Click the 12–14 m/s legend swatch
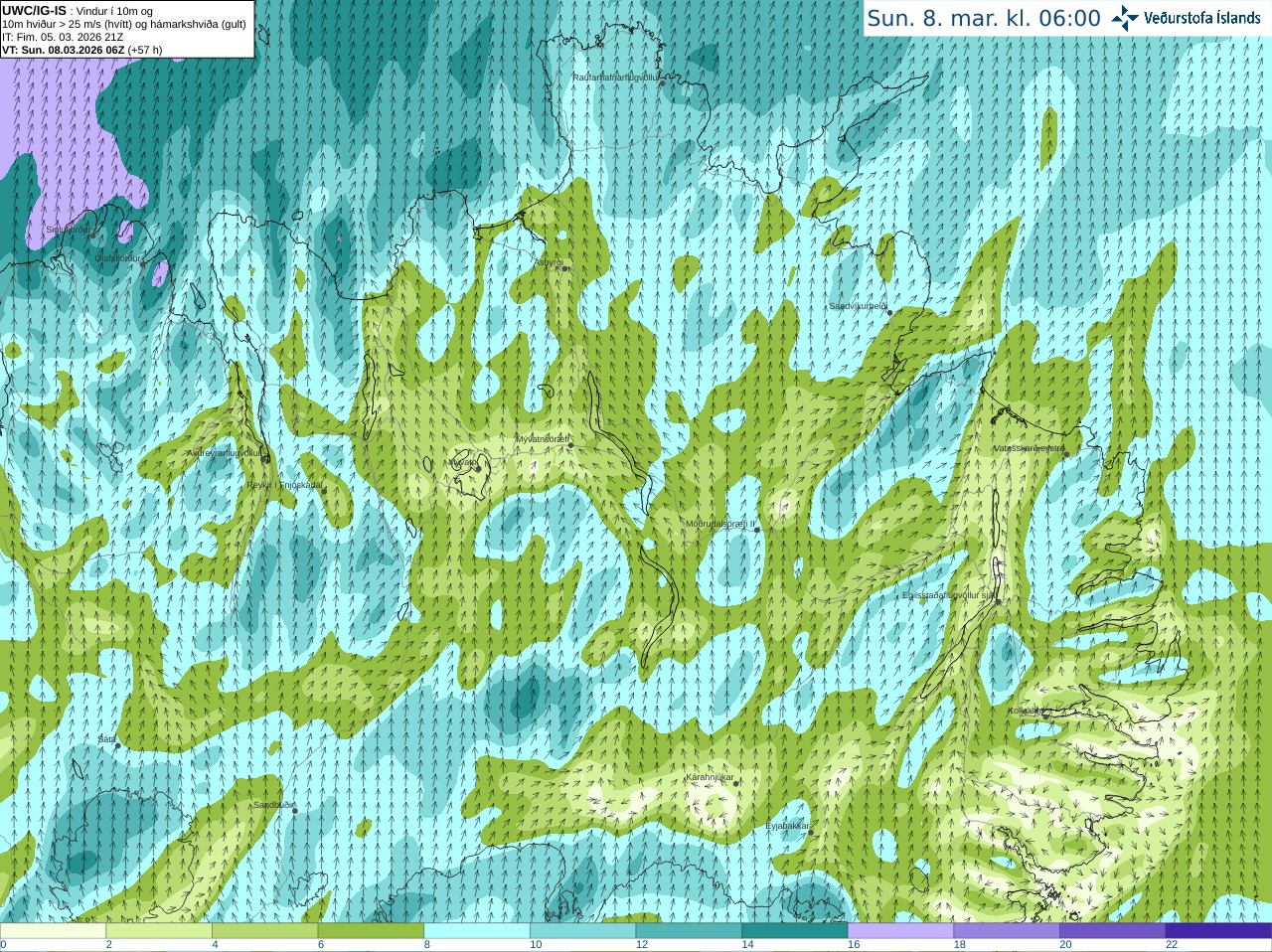This screenshot has width=1272, height=952. (689, 931)
